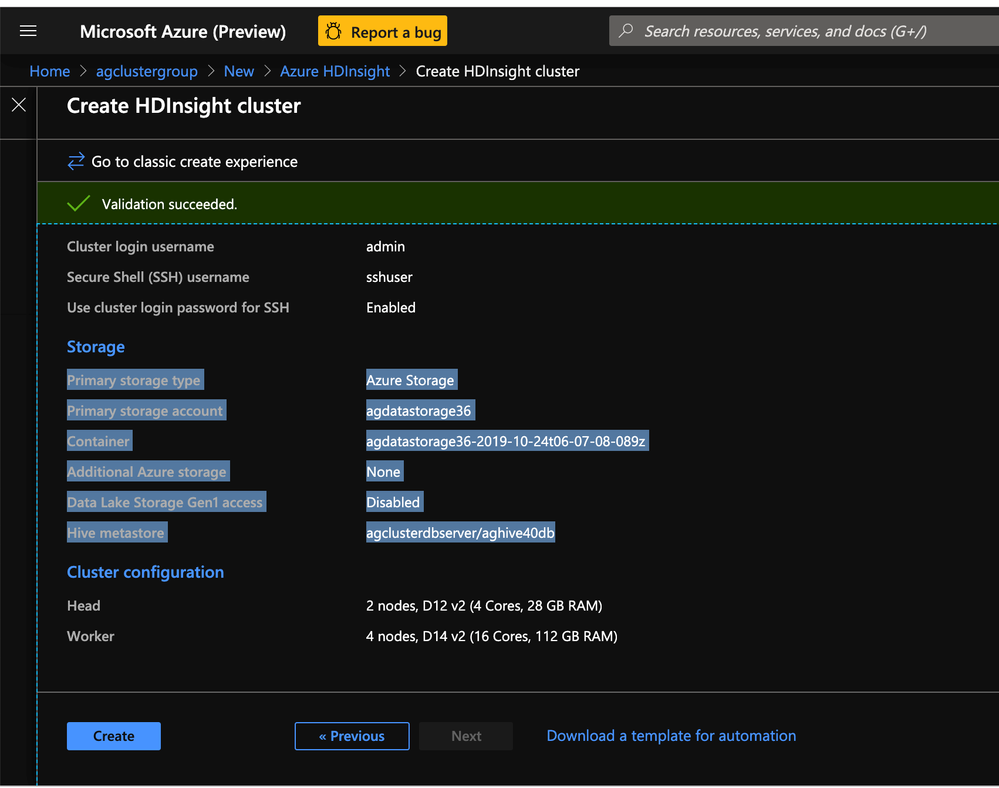Click the 'Hive metastore' label
This screenshot has width=999, height=788.
pyautogui.click(x=117, y=533)
